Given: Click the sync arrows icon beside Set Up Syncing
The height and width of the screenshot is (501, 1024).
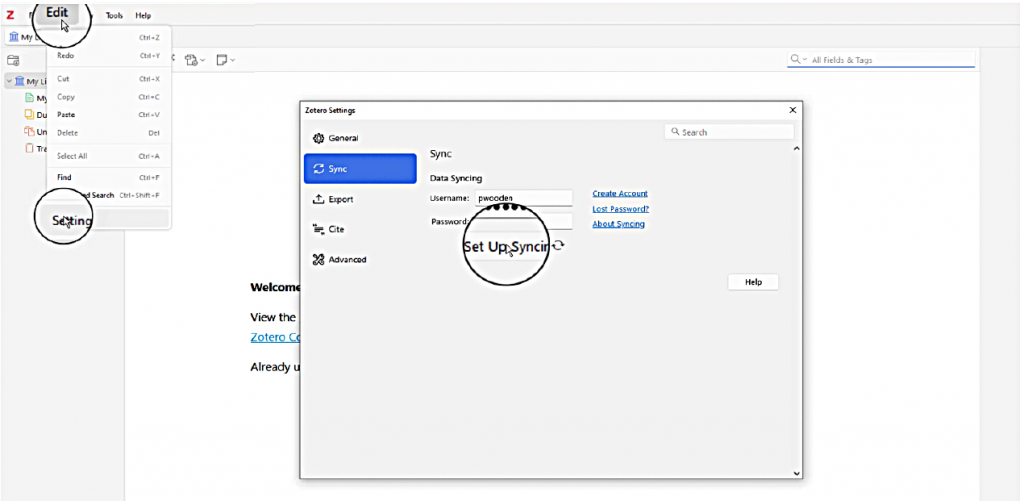Looking at the screenshot, I should click(x=558, y=245).
